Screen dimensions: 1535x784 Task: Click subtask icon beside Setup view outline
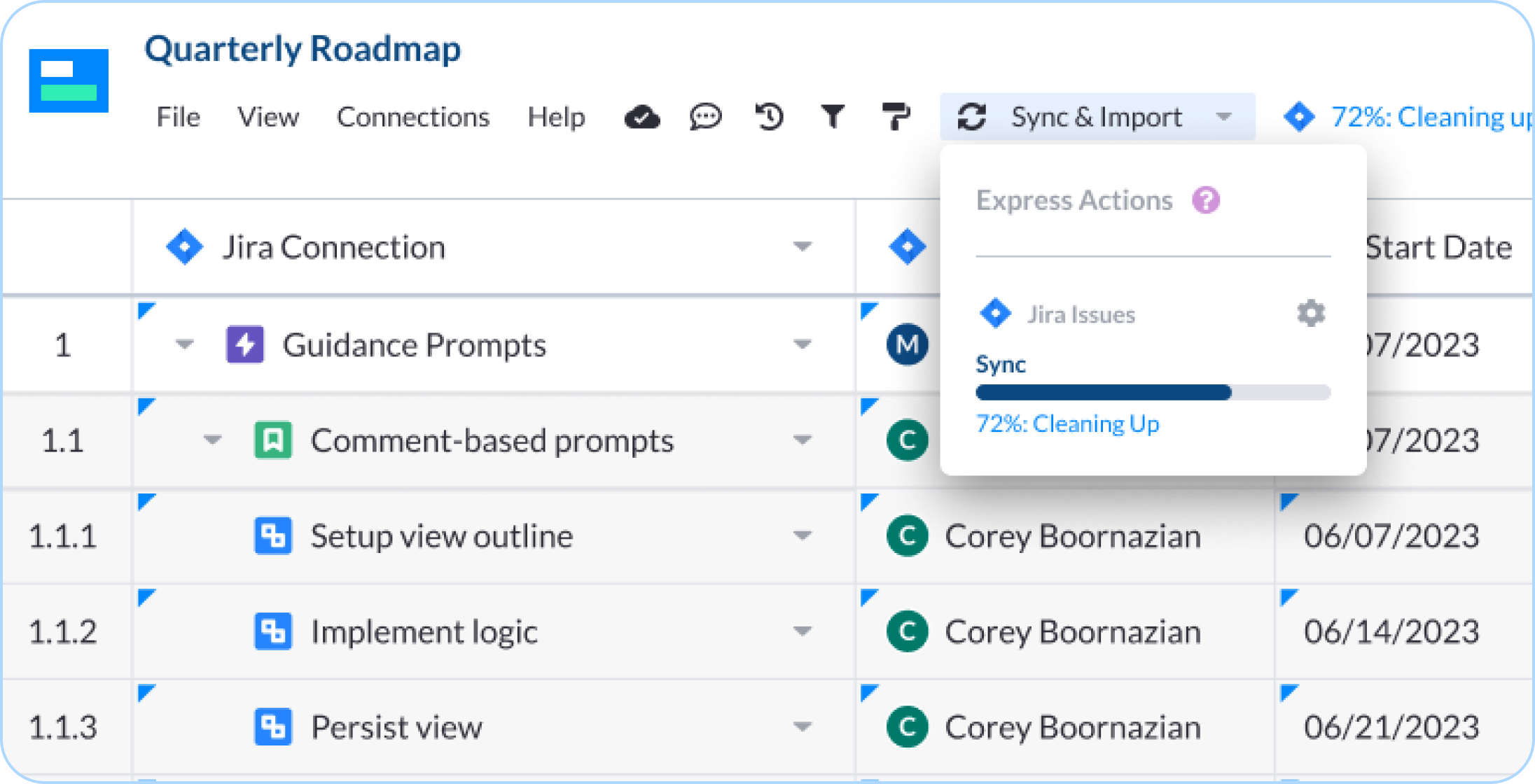273,536
